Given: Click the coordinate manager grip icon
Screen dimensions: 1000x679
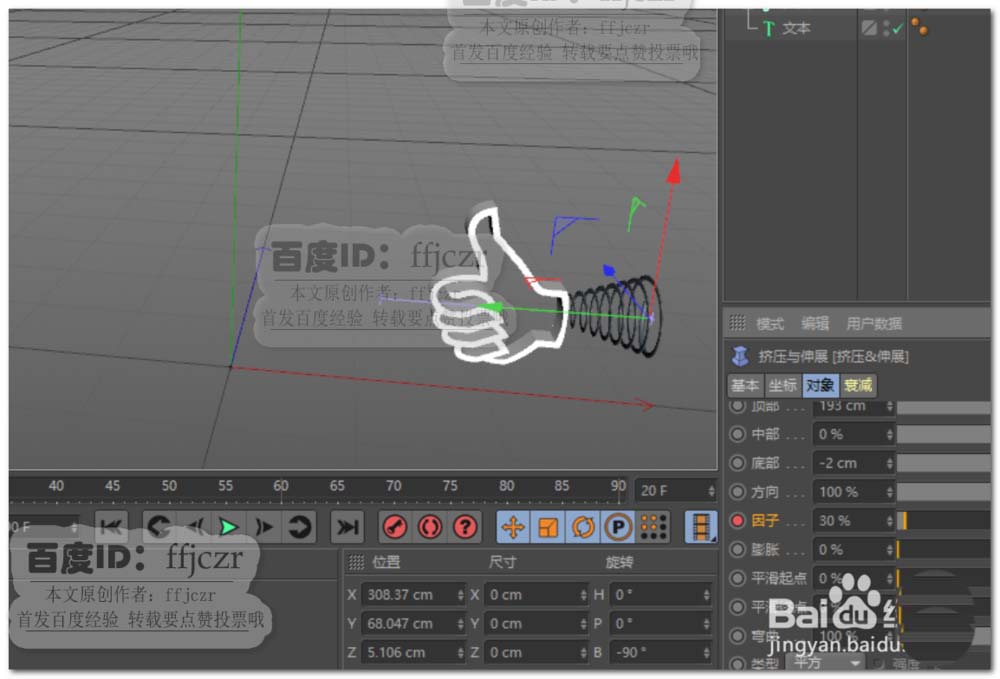Looking at the screenshot, I should pyautogui.click(x=357, y=562).
